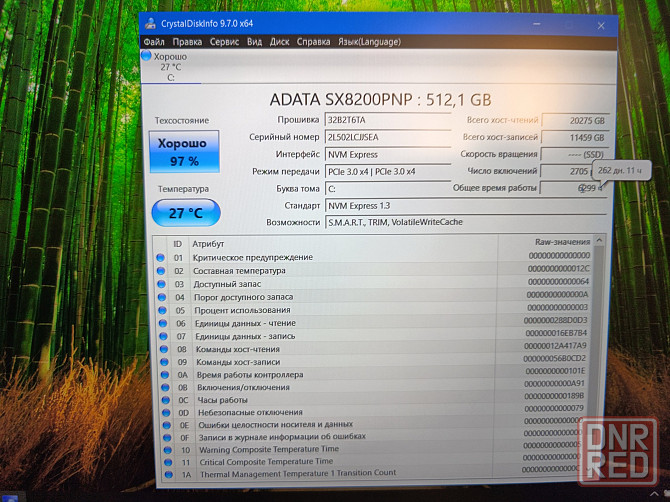
Task: Select the text 'Процент использования'
Action: click(x=242, y=310)
